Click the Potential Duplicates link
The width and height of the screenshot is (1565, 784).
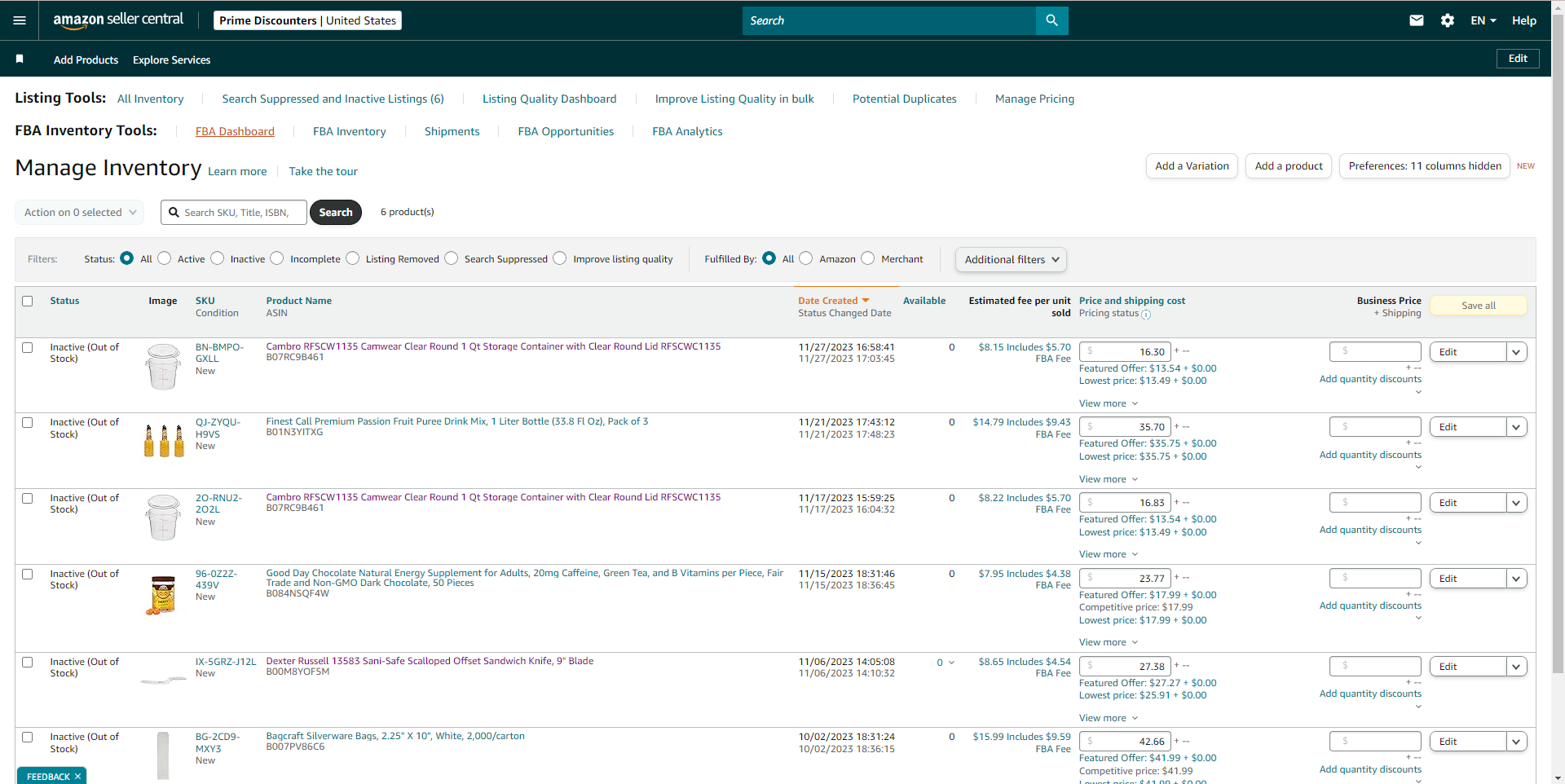click(905, 99)
